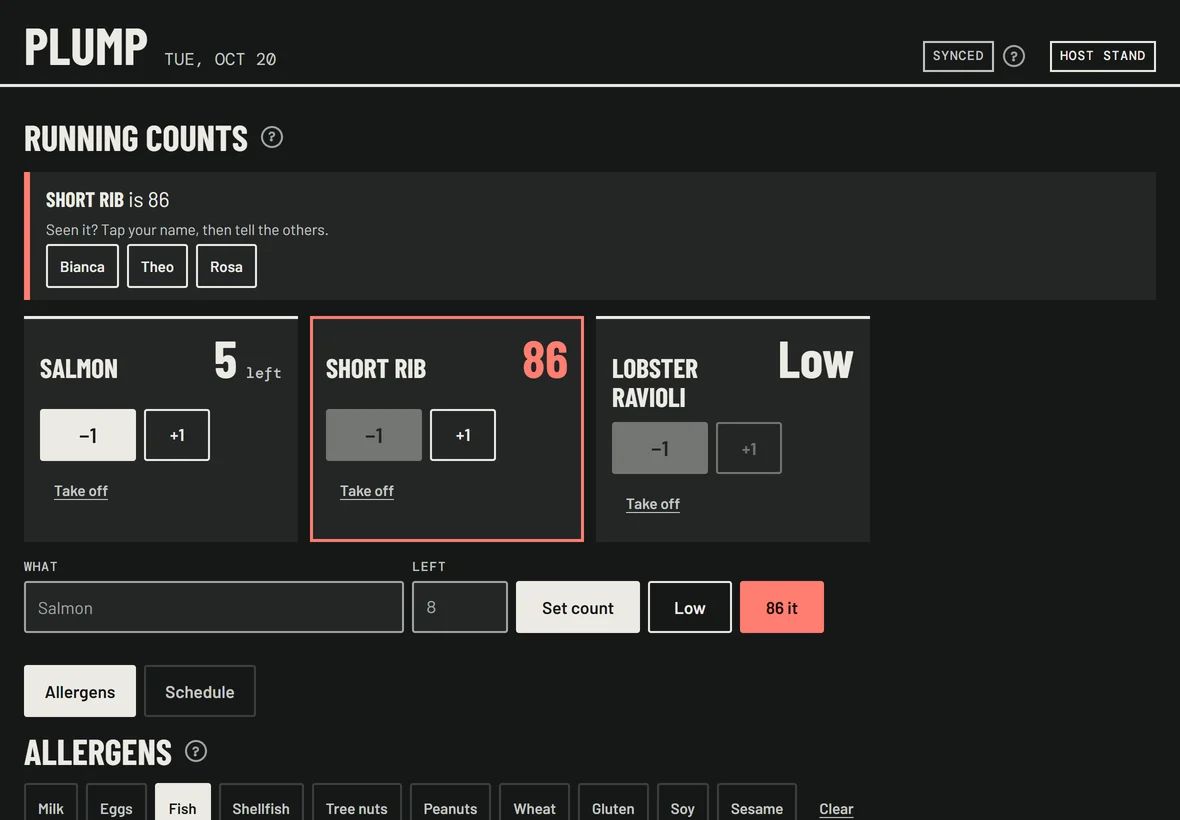
Task: Focus the Left quantity field
Action: coord(460,607)
